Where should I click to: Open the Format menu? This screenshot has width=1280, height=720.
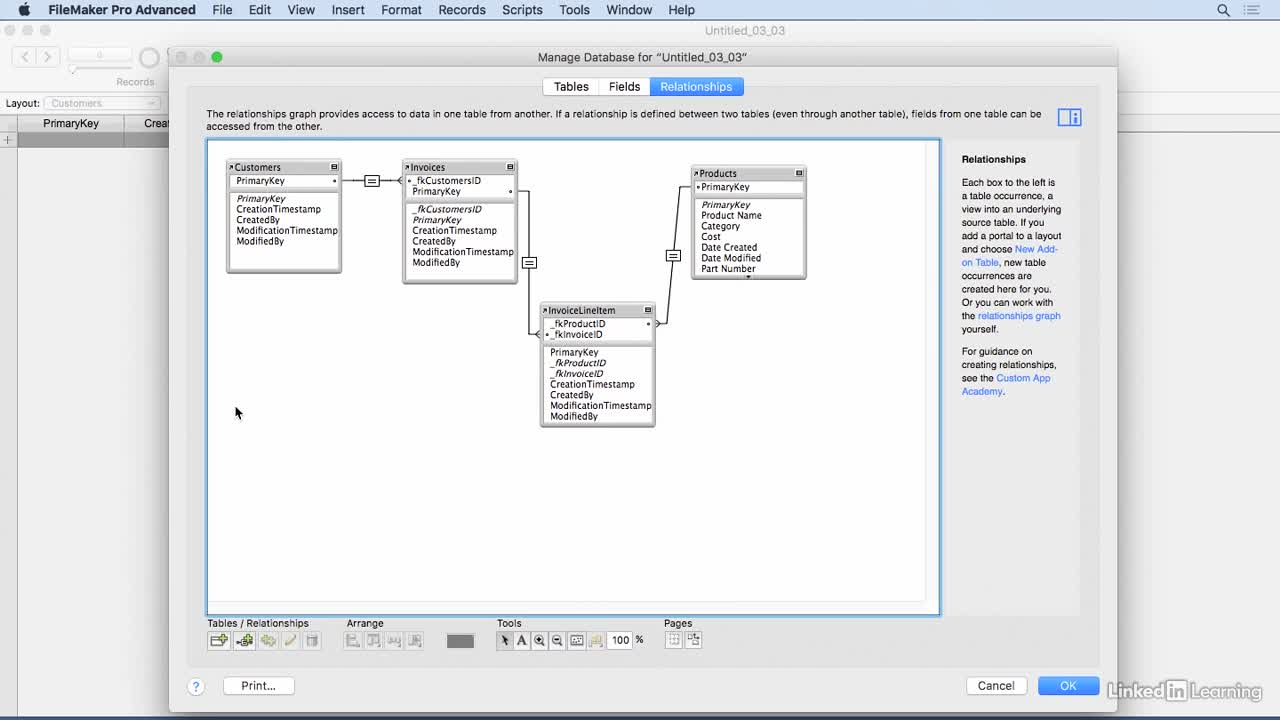pos(401,10)
